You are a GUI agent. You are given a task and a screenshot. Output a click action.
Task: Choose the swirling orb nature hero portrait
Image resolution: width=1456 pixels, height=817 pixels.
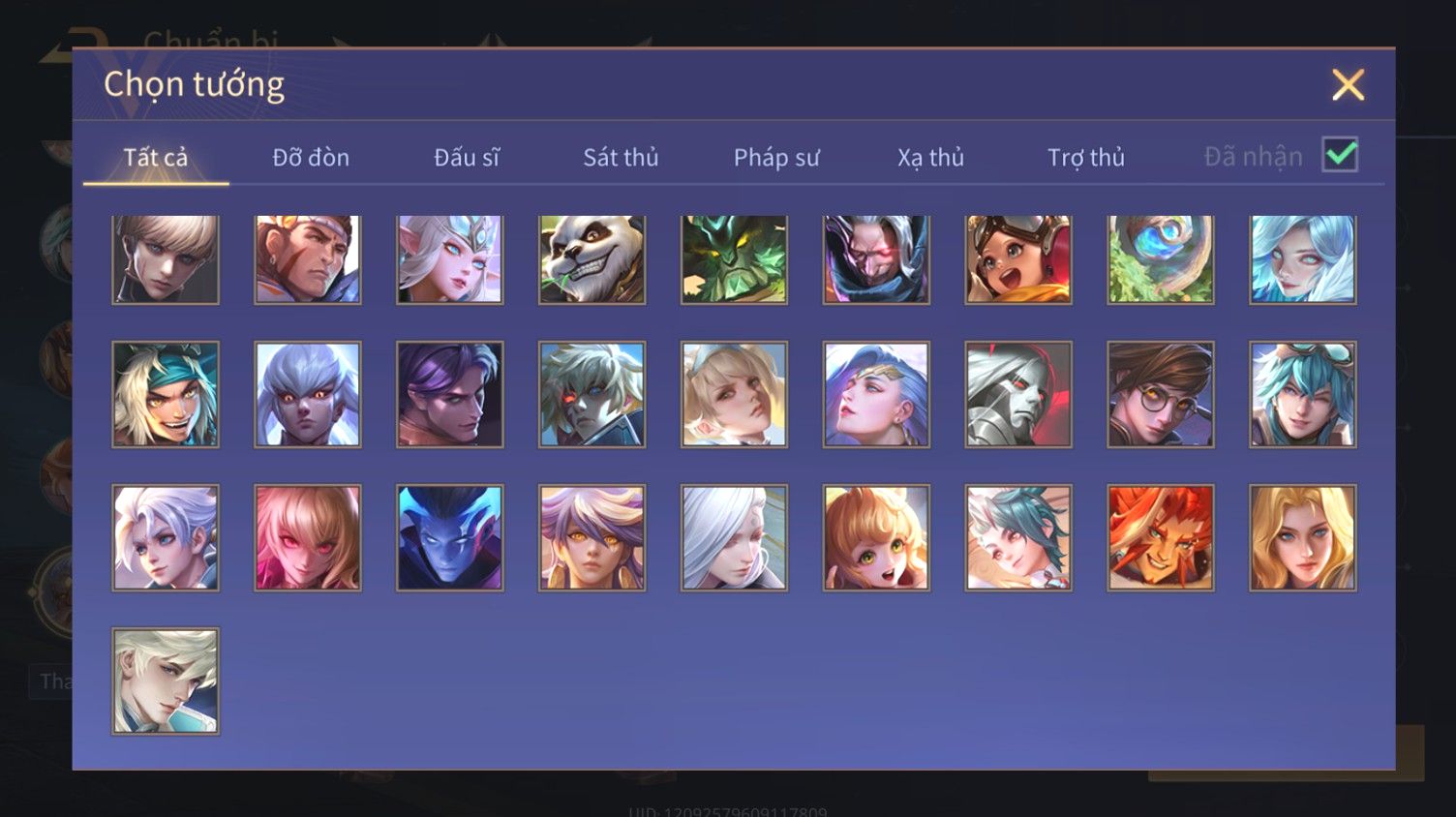point(1161,259)
